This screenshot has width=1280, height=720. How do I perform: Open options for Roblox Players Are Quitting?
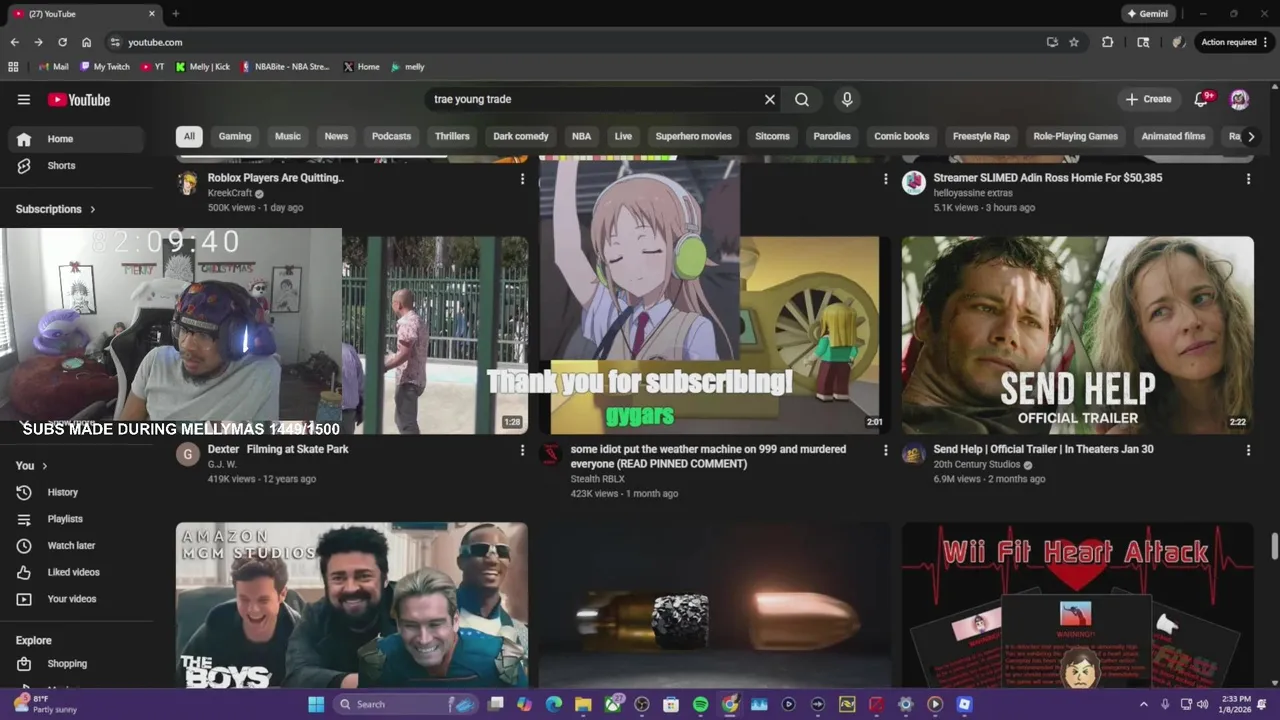(522, 179)
